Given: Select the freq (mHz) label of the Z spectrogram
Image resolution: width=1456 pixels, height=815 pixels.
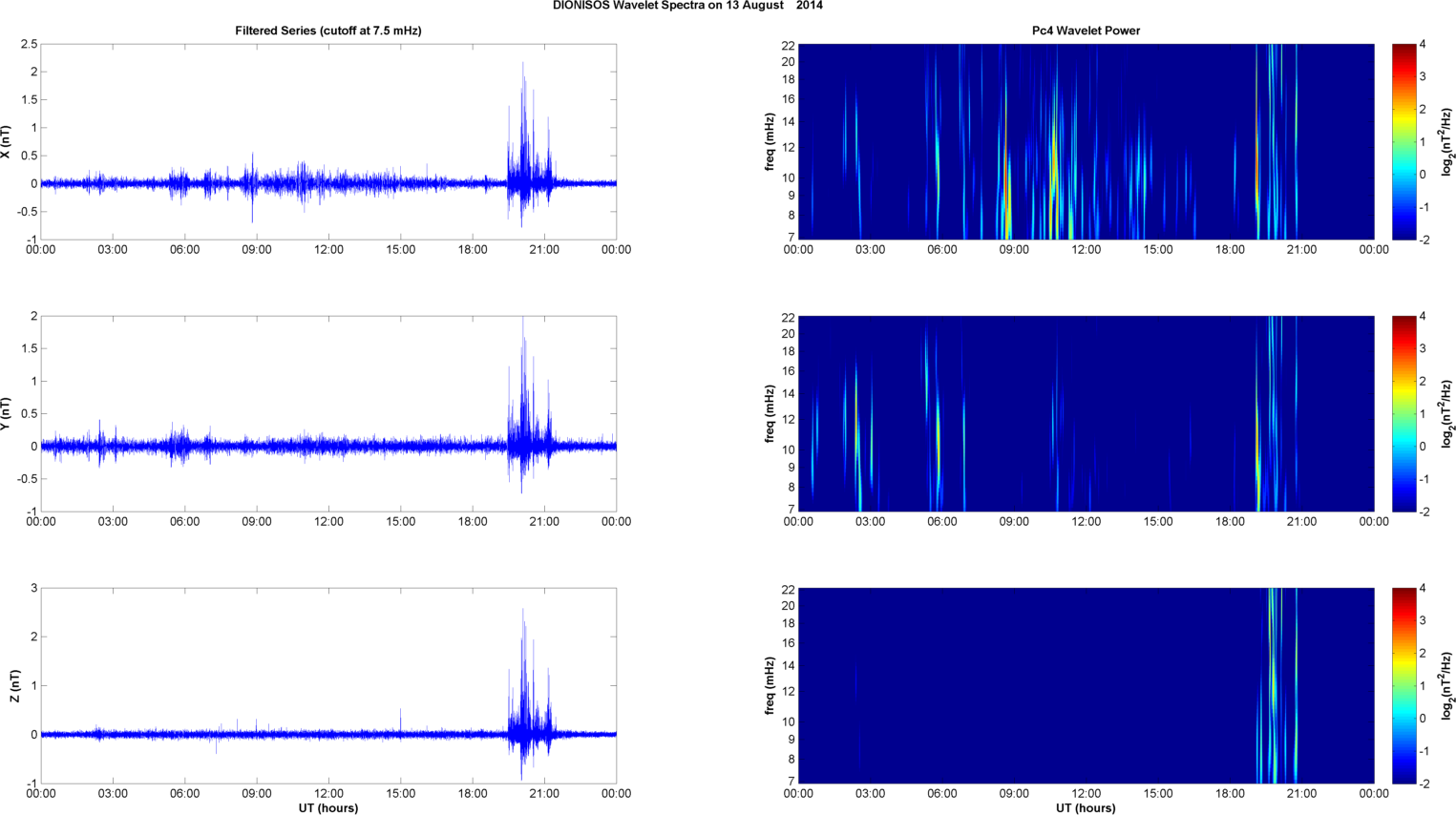Looking at the screenshot, I should point(770,685).
